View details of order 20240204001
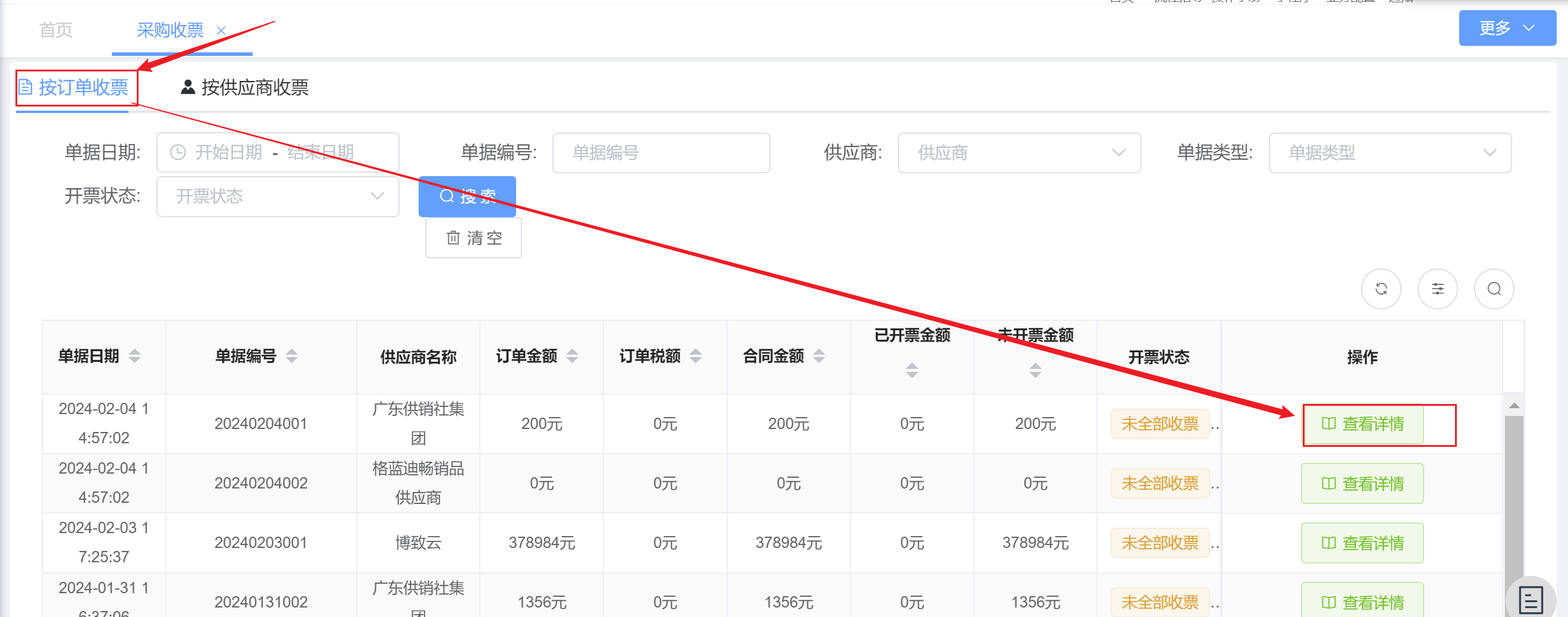1568x617 pixels. [x=1362, y=424]
